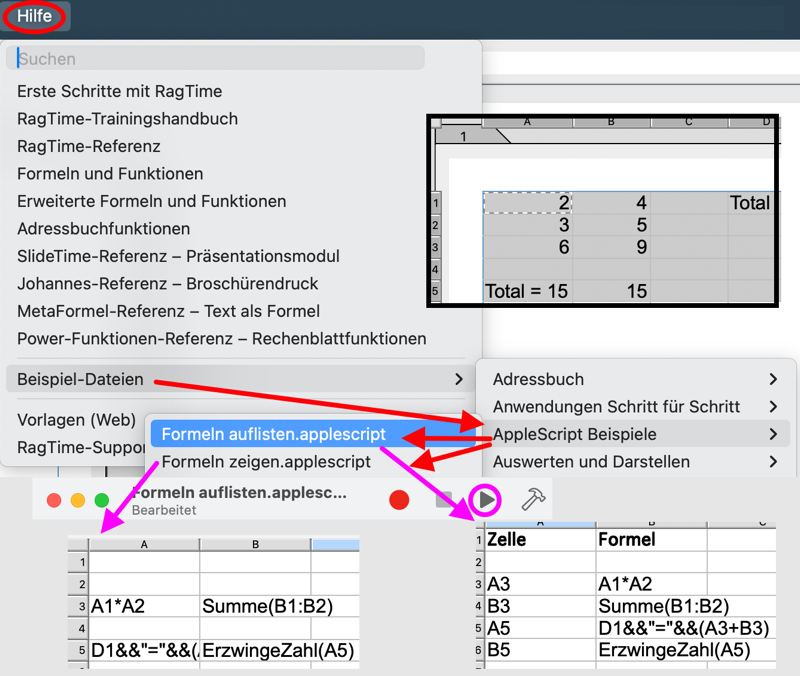Screen dimensions: 800x676
Task: Click the window title Formeln auflisten.applesc…
Action: point(239,493)
